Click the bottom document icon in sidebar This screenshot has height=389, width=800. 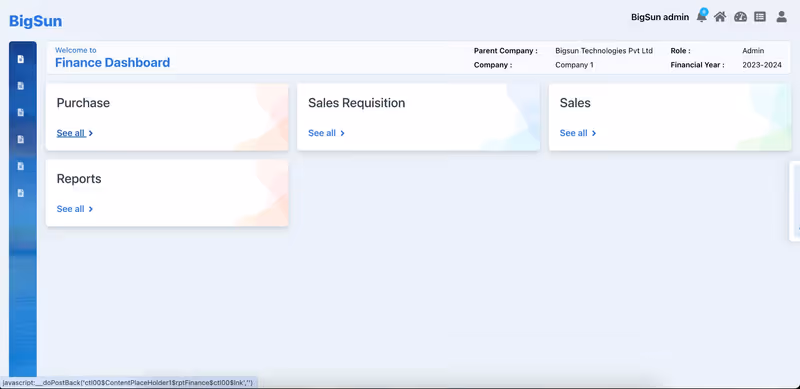pyautogui.click(x=21, y=193)
